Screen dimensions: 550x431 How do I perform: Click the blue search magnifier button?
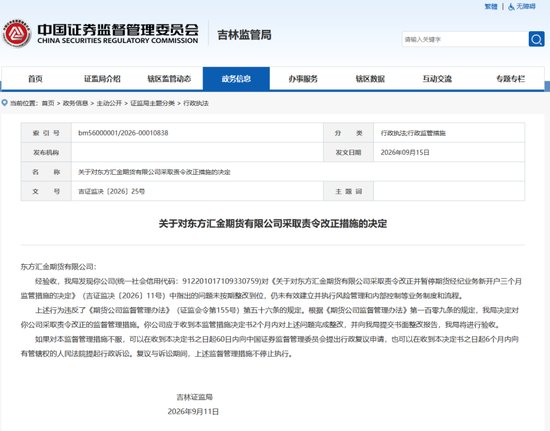pyautogui.click(x=536, y=39)
